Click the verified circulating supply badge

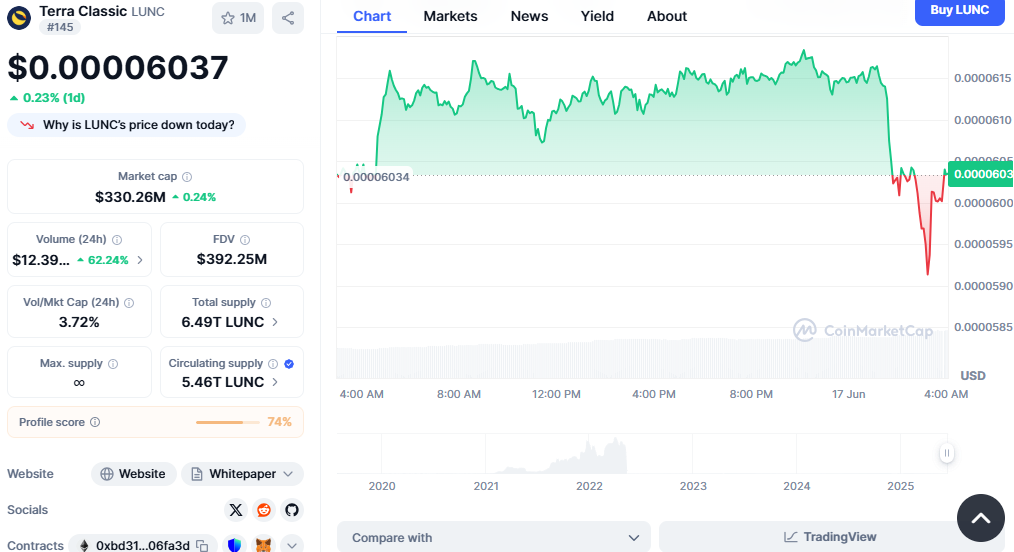coord(289,364)
